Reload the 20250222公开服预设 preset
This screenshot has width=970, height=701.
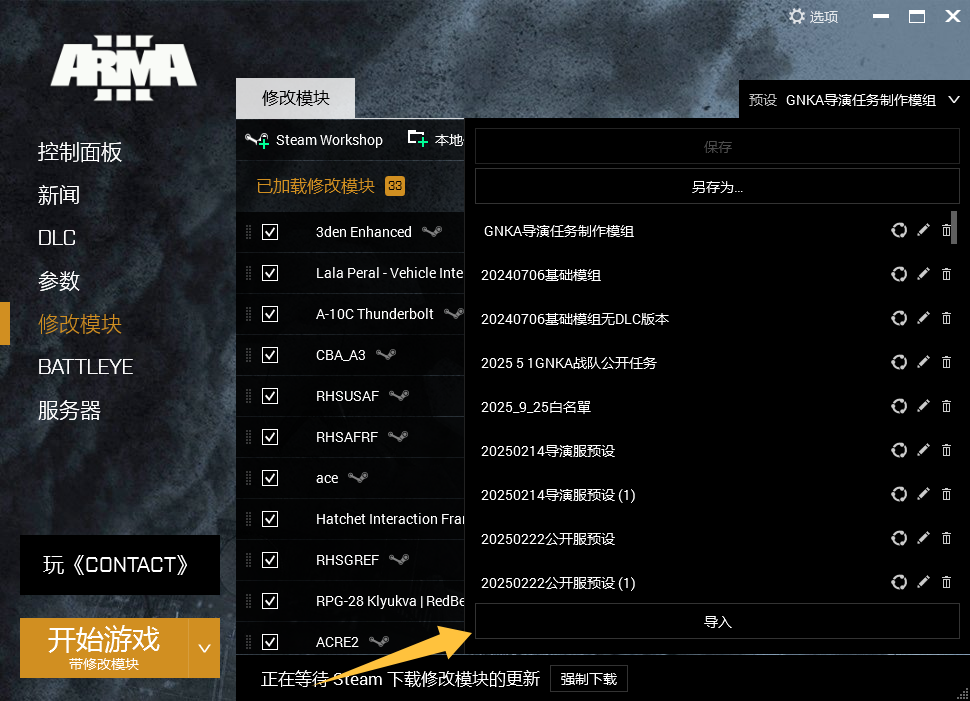899,538
